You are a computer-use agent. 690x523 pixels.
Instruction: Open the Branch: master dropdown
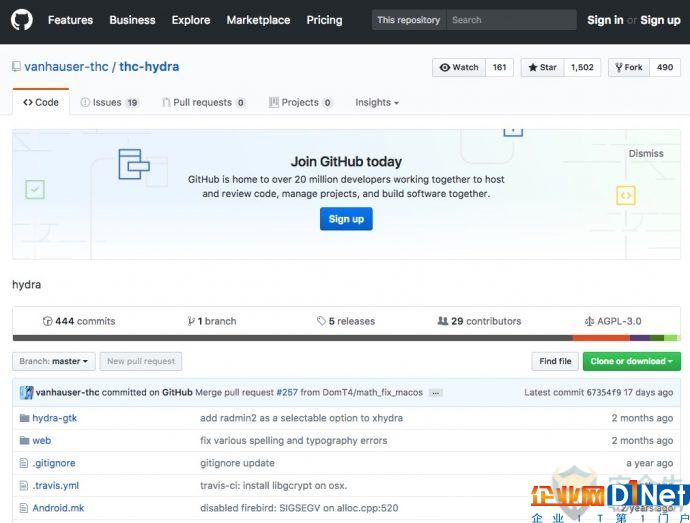pyautogui.click(x=54, y=361)
